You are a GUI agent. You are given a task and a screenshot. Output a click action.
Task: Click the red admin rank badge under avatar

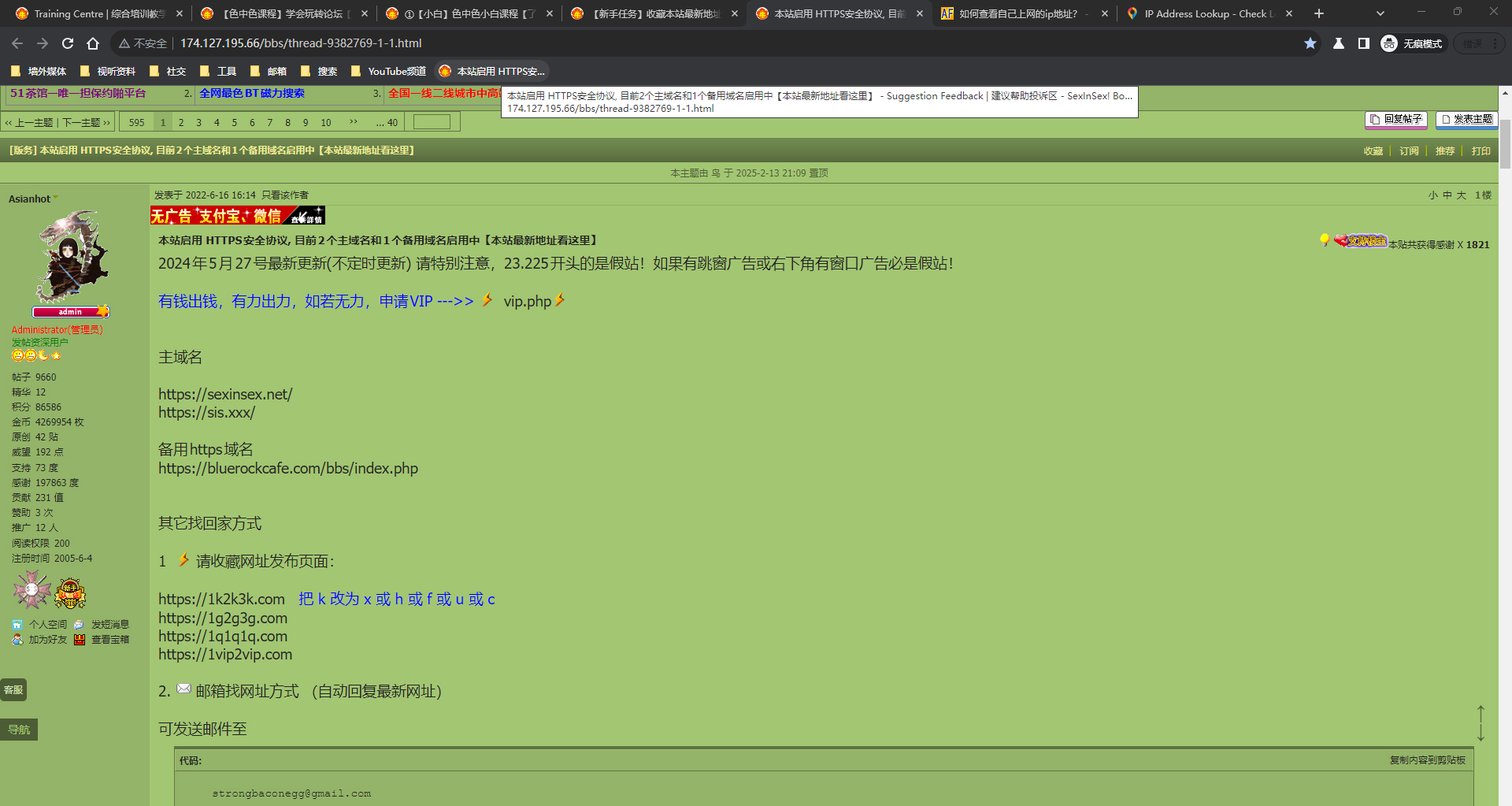point(70,312)
